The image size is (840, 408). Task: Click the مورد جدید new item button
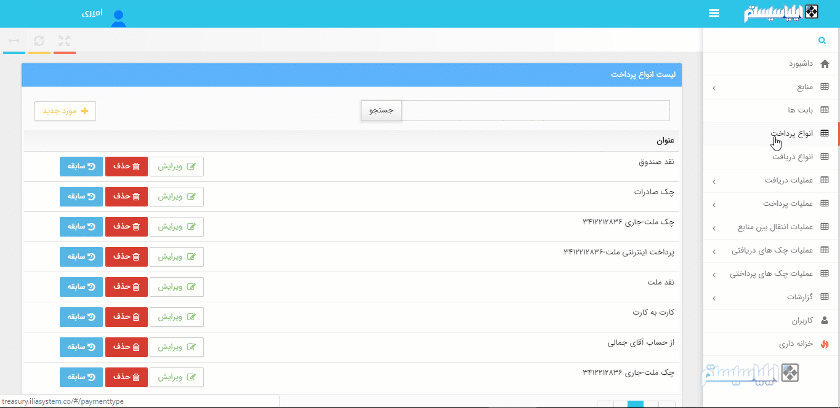pos(65,111)
